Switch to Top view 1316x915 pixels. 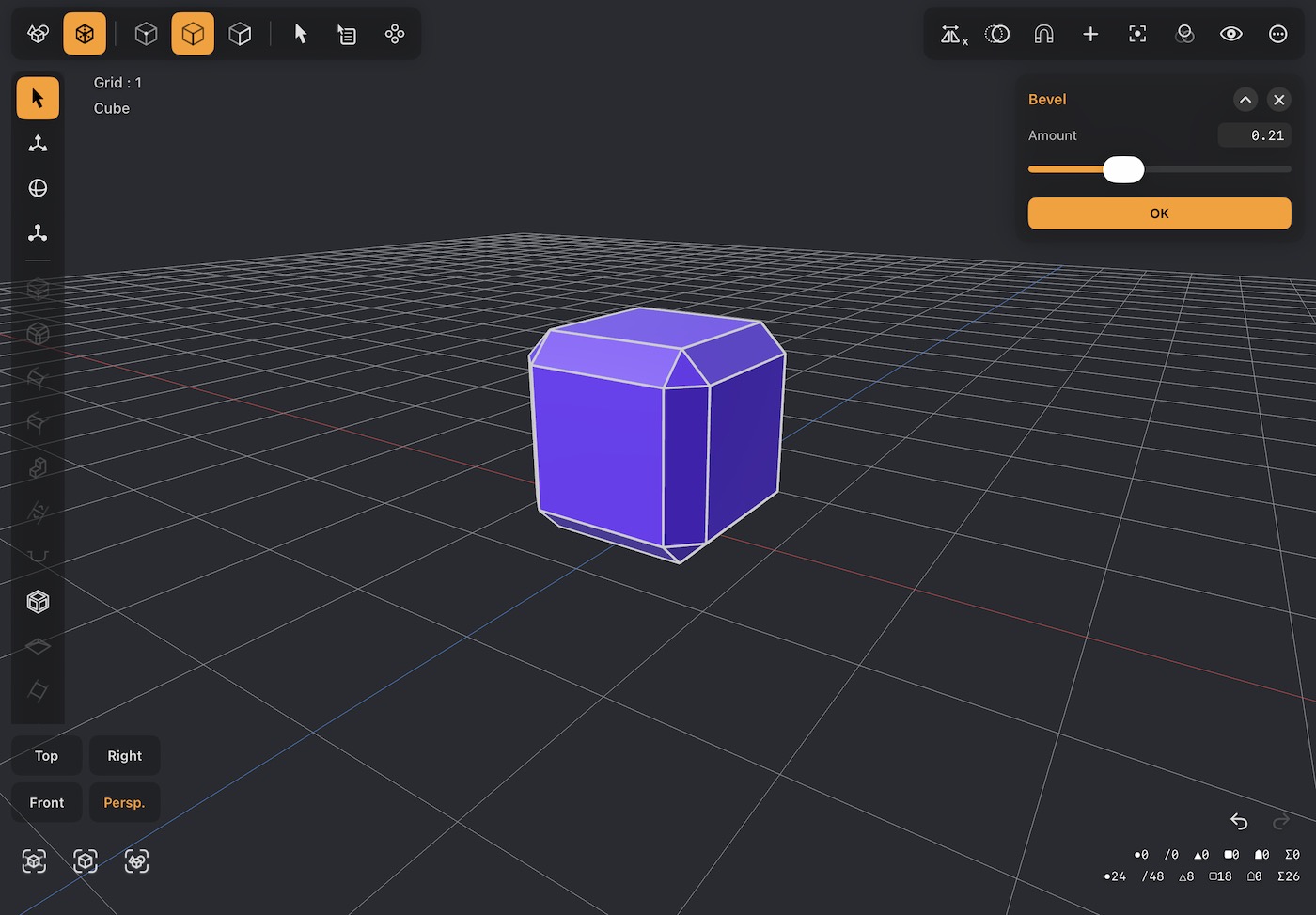(x=46, y=756)
